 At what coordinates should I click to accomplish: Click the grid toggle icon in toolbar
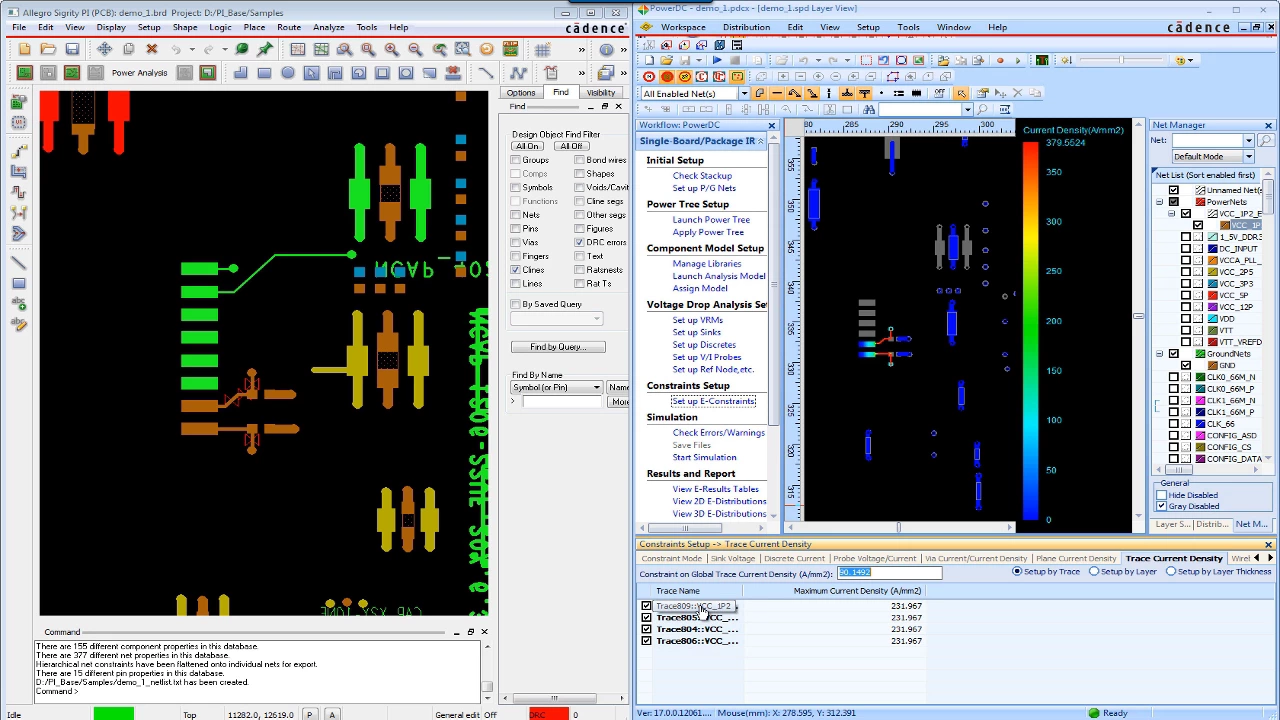pyautogui.click(x=542, y=49)
